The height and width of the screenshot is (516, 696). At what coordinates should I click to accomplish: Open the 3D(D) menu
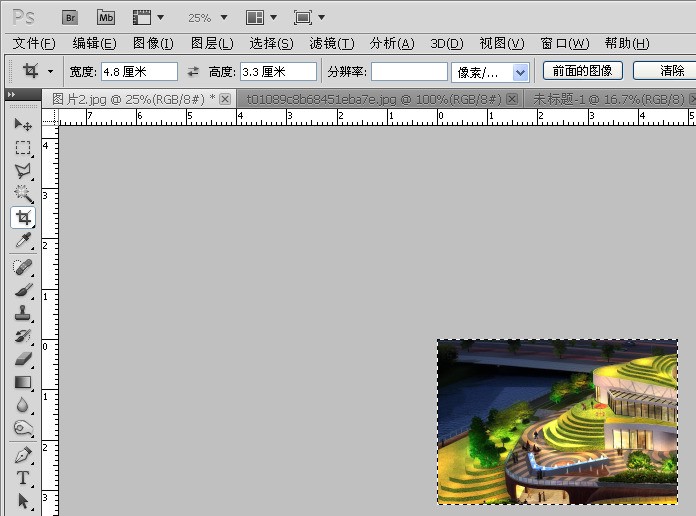[x=447, y=44]
